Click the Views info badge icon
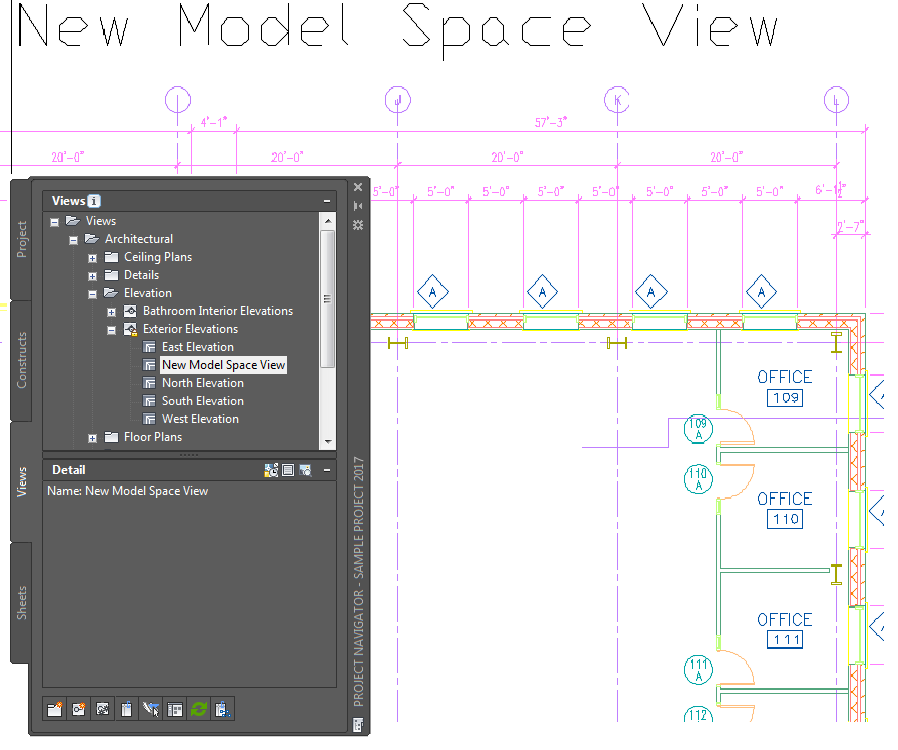 [94, 201]
